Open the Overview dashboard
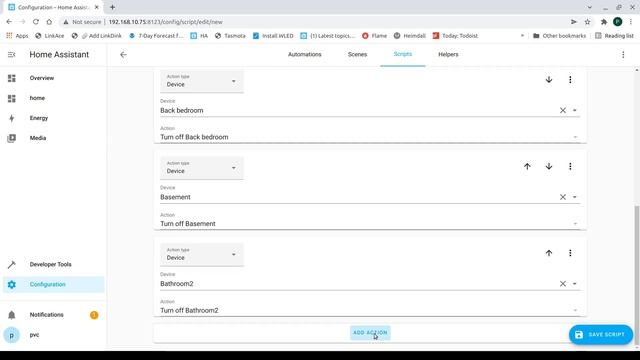 53,78
